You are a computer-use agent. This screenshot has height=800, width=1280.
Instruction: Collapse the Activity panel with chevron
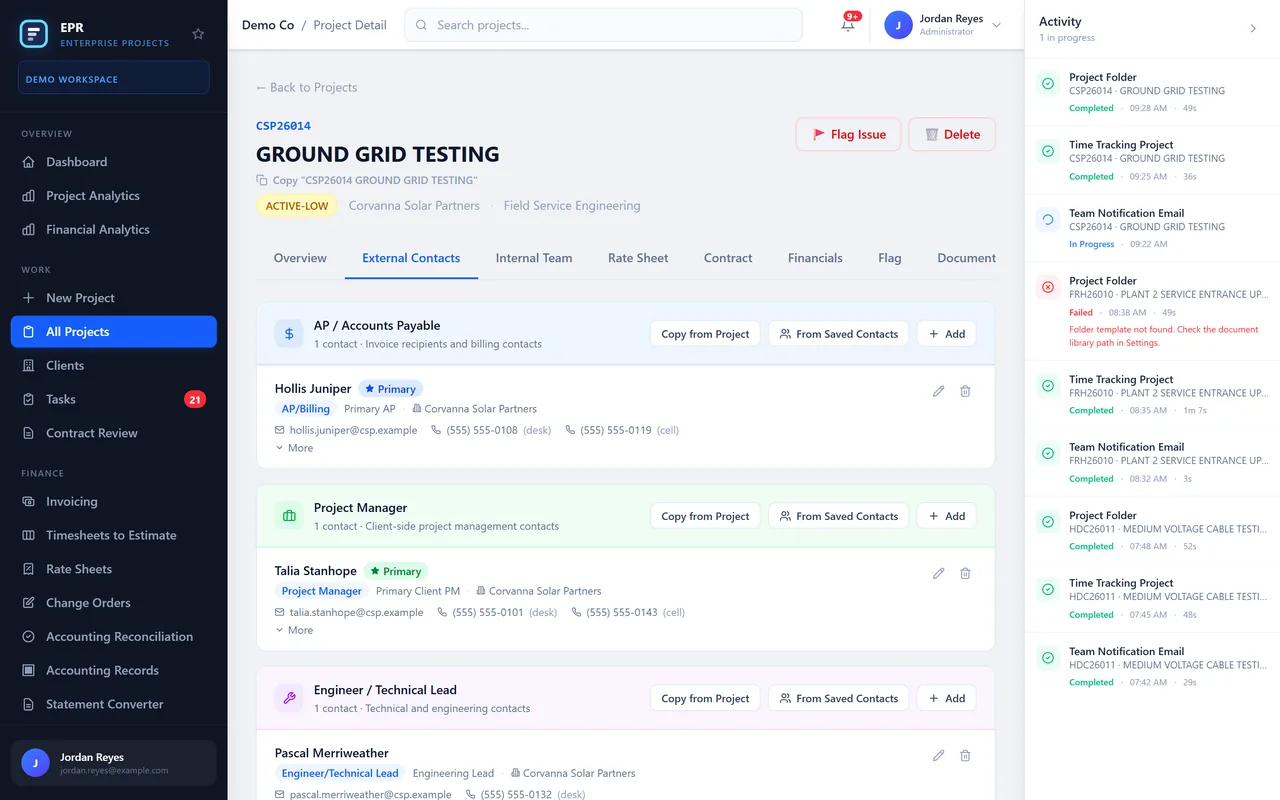point(1253,29)
